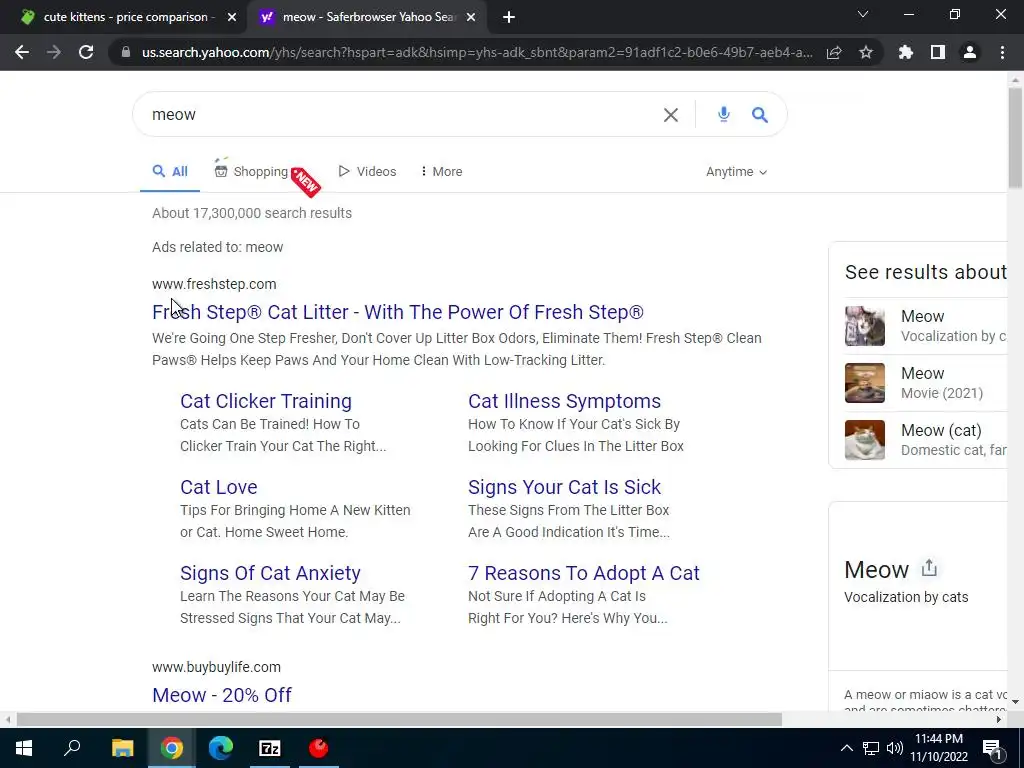Open File Explorer from taskbar
Image resolution: width=1024 pixels, height=768 pixels.
122,748
